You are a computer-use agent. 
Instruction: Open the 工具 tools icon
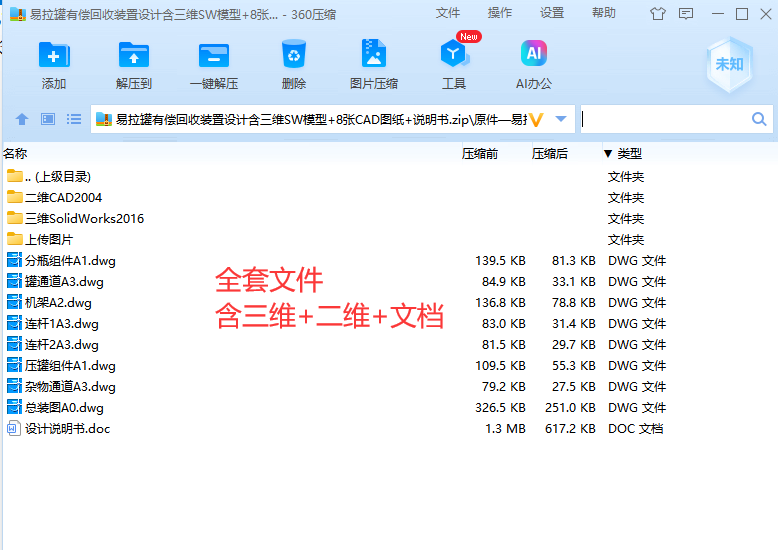(x=454, y=54)
